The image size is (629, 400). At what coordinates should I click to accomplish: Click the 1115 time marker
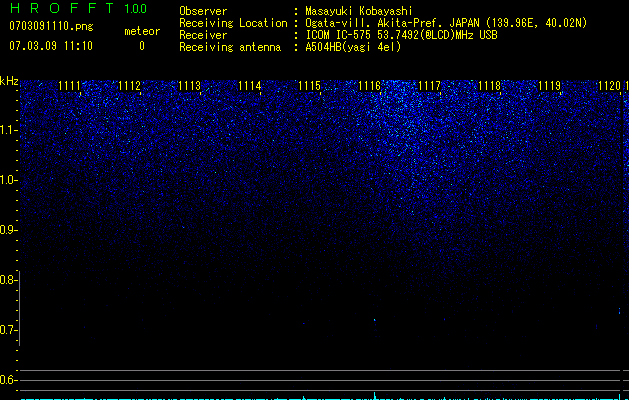coord(310,86)
